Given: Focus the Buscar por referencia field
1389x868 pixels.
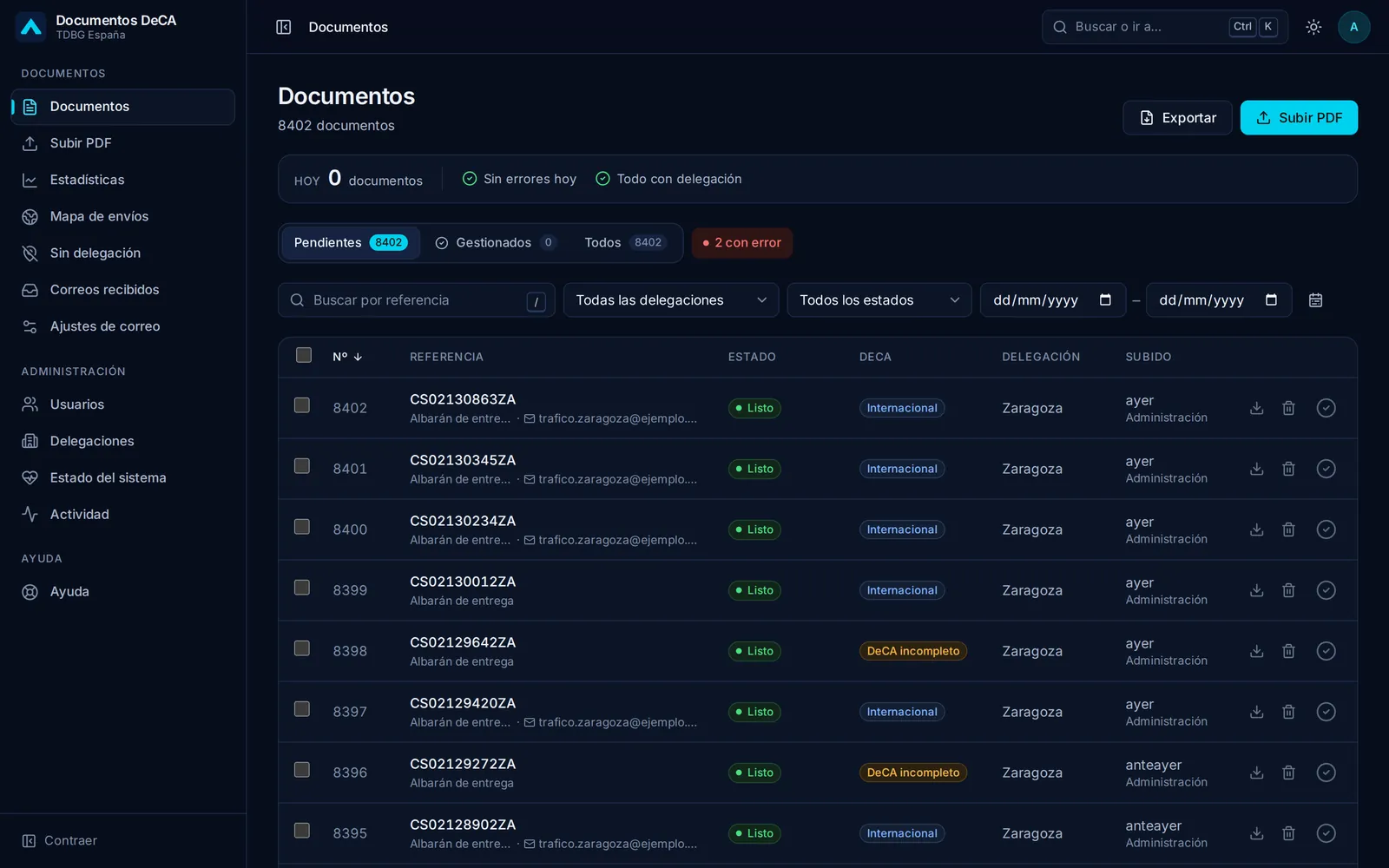Looking at the screenshot, I should click(417, 300).
